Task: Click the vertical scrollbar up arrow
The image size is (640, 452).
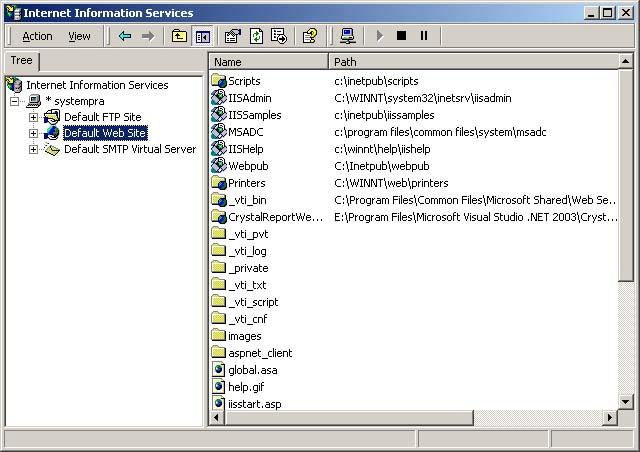Action: (x=625, y=62)
